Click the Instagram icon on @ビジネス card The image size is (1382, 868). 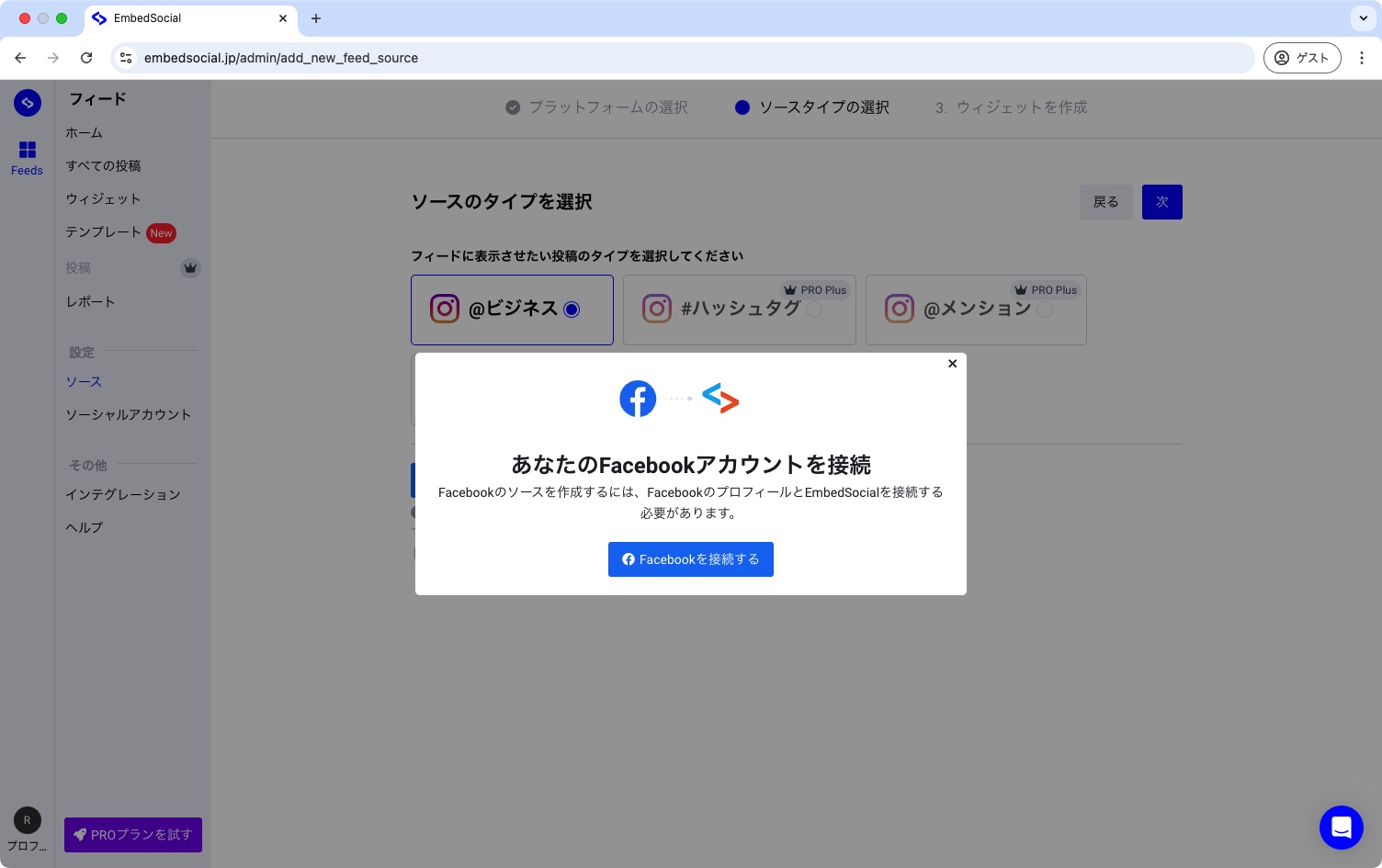(x=445, y=309)
